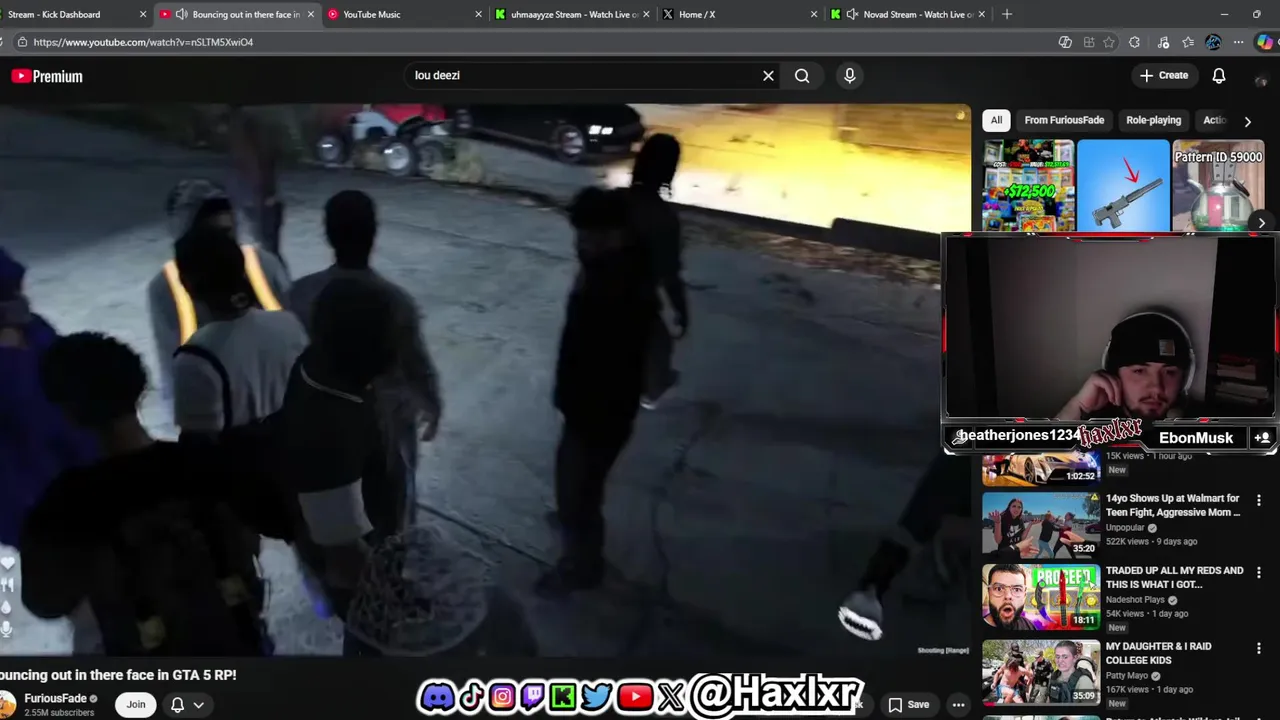
Task: Open the '$12,500' shelf video thumbnail
Action: (x=1028, y=185)
